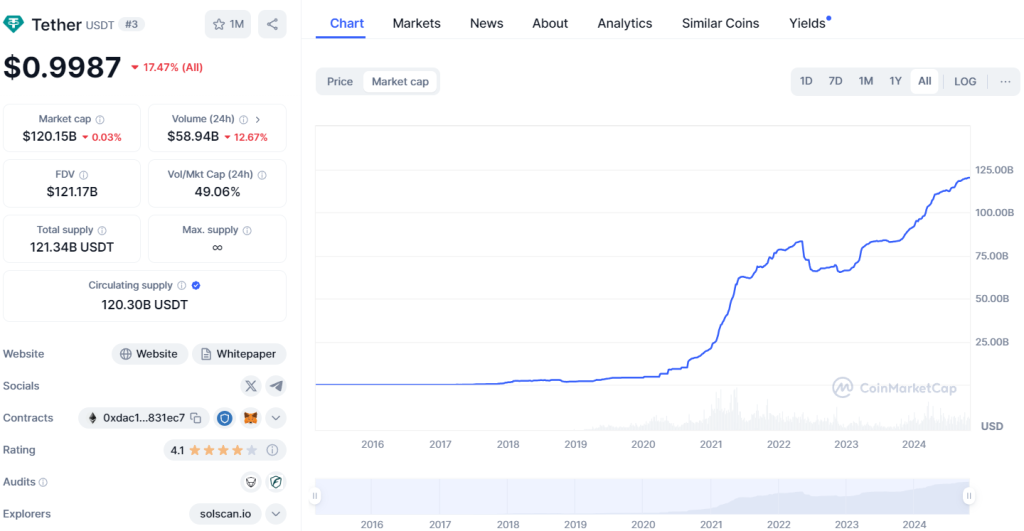1024x531 pixels.
Task: Show Volume (24h) info icon
Action: tap(244, 120)
